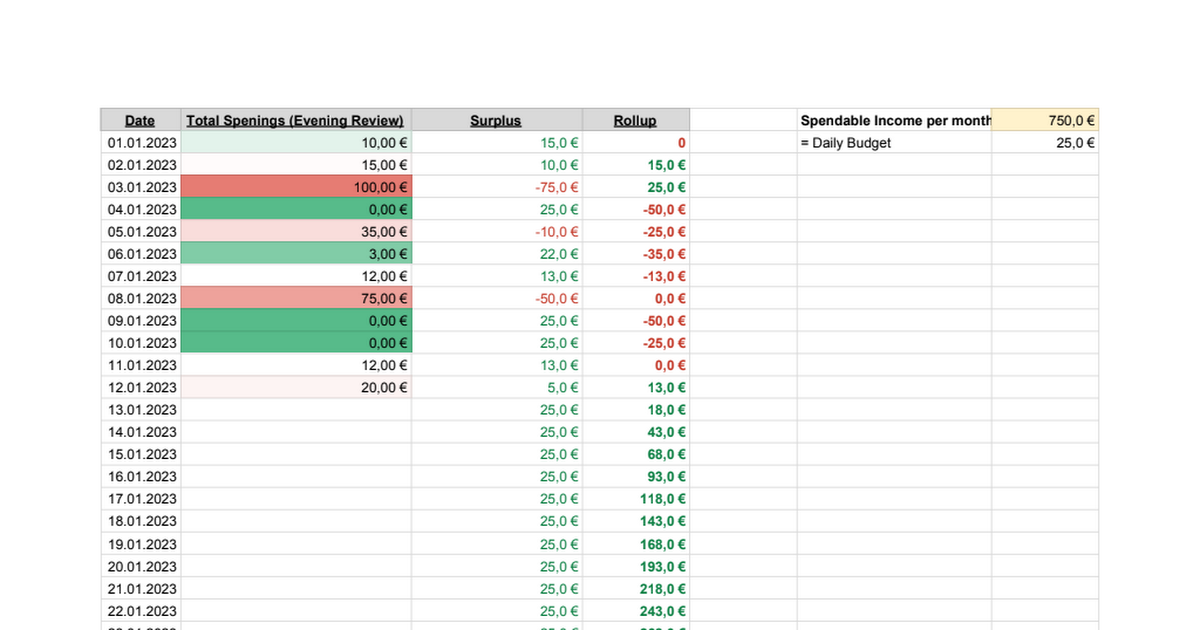Click the Rollup cell showing 0
The height and width of the screenshot is (630, 1200).
(635, 143)
